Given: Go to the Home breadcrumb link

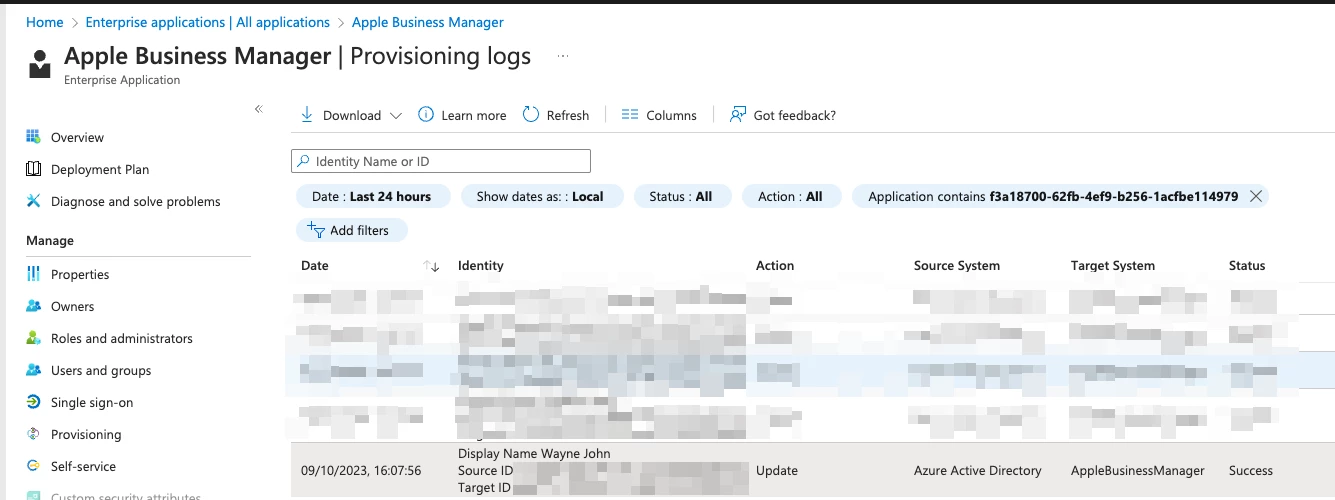Looking at the screenshot, I should point(44,22).
